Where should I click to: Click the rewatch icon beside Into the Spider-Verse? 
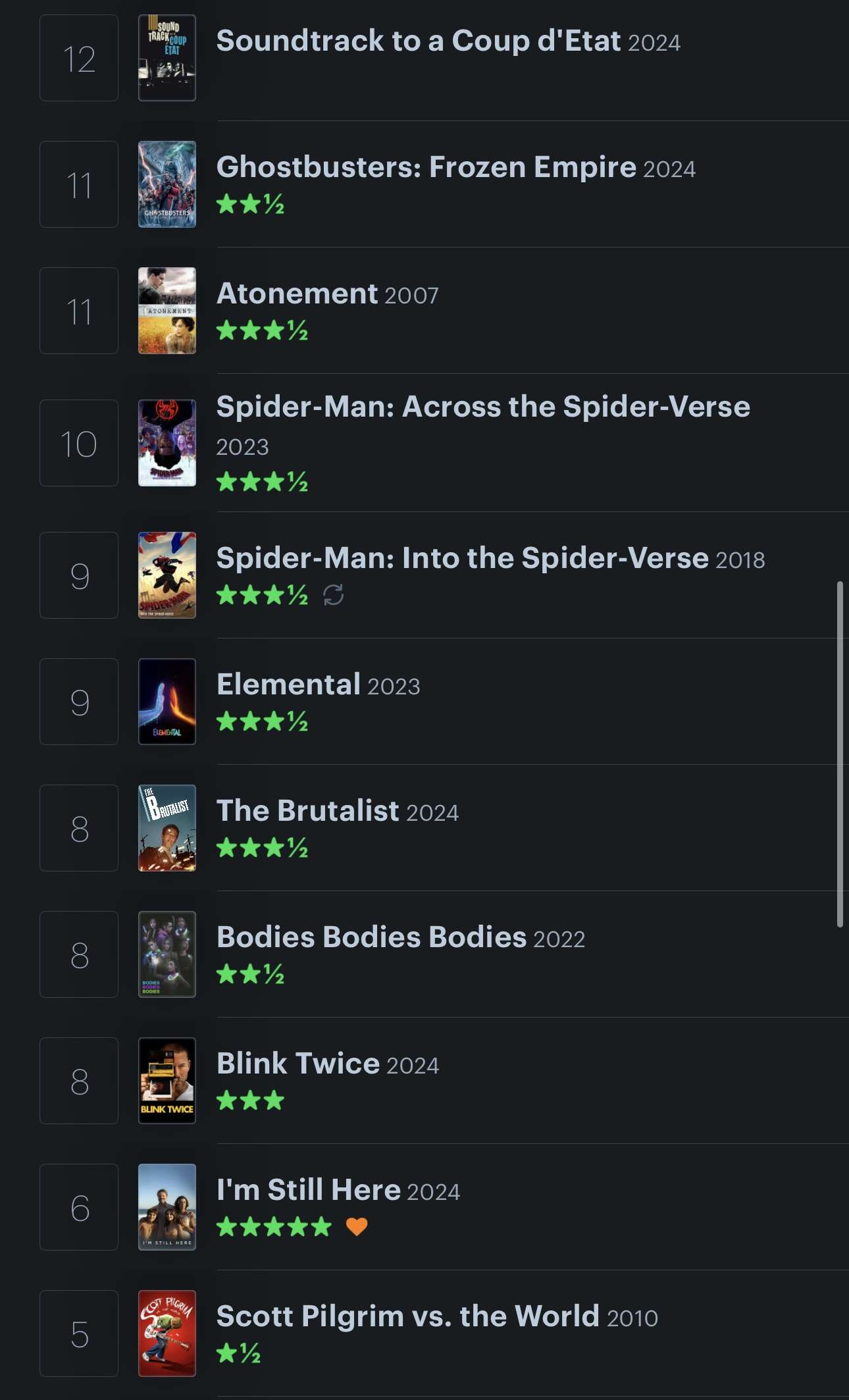334,595
